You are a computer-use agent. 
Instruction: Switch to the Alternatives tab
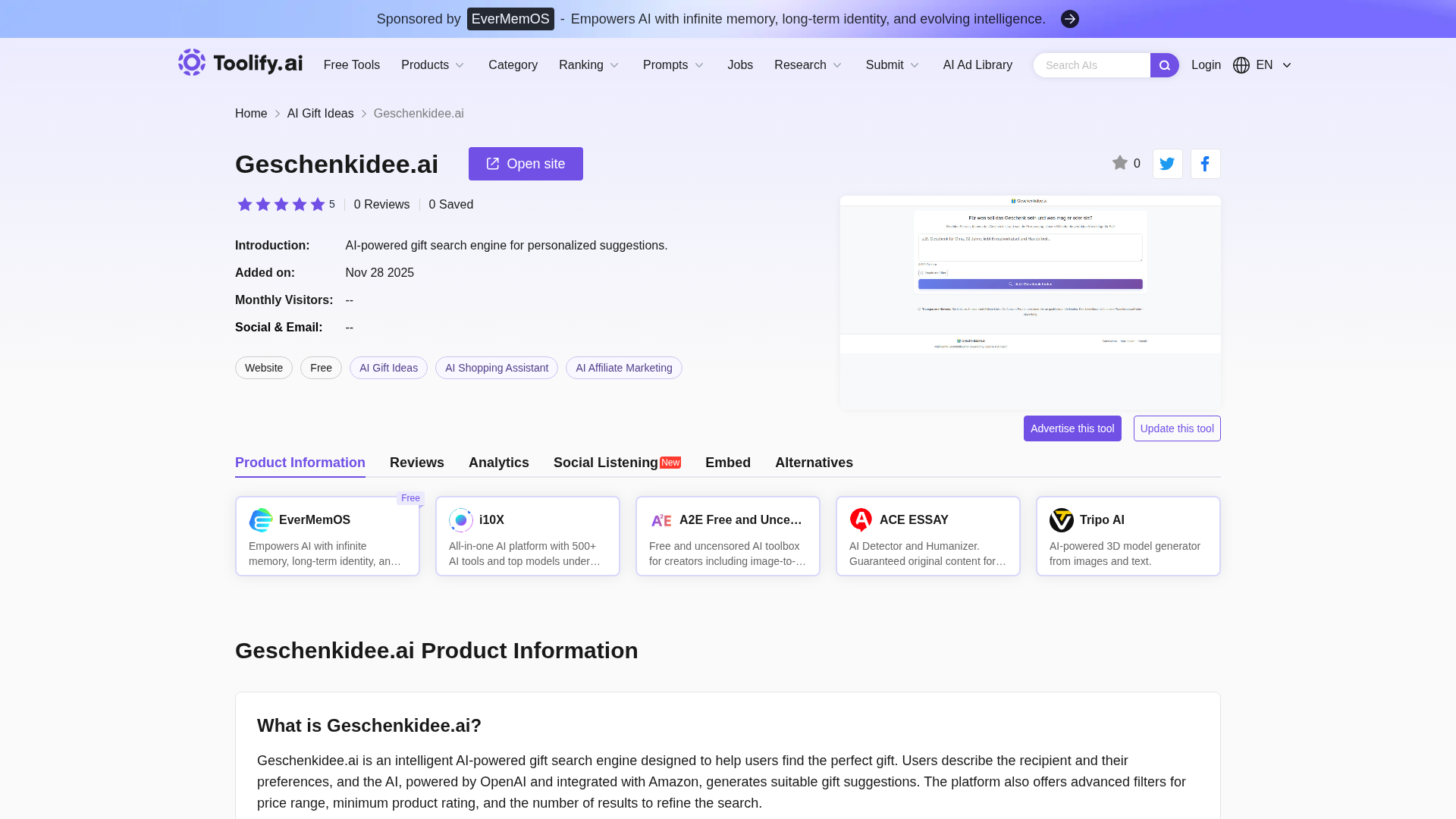814,463
